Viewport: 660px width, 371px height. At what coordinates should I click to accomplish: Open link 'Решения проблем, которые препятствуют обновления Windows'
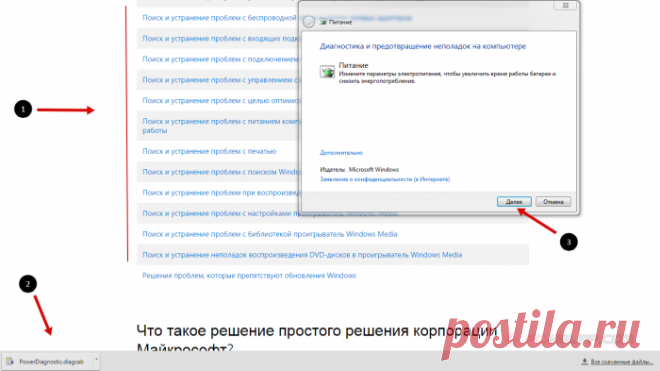point(249,275)
